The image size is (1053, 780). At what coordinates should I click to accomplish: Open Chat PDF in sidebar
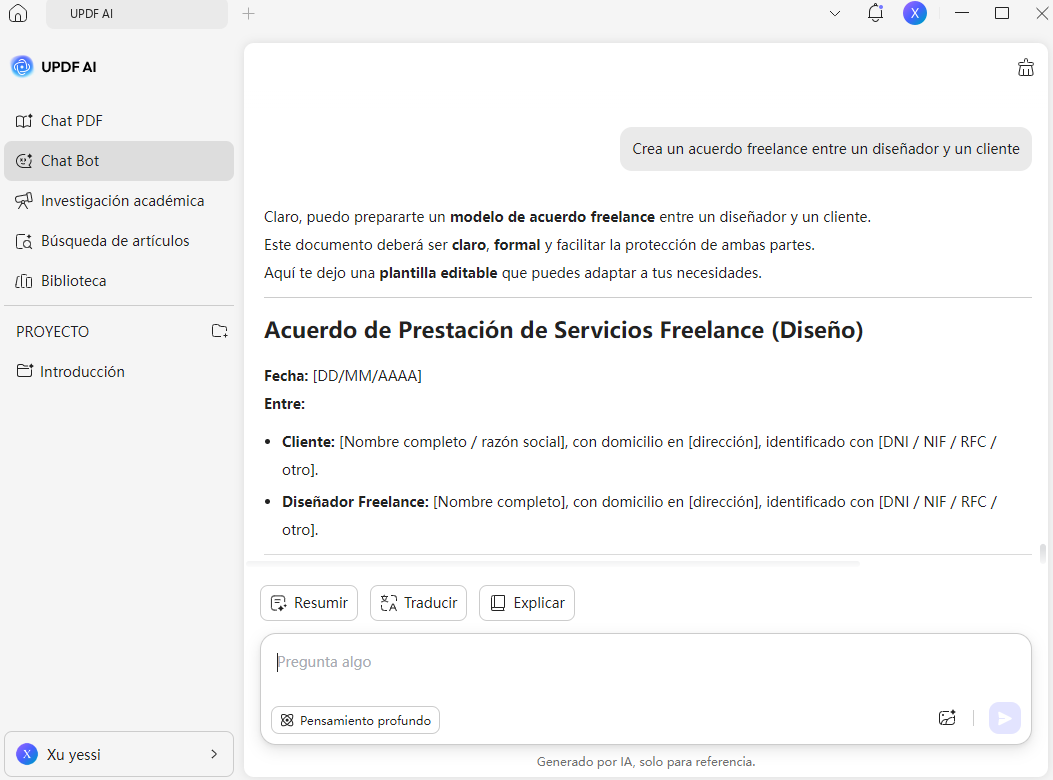click(x=119, y=121)
